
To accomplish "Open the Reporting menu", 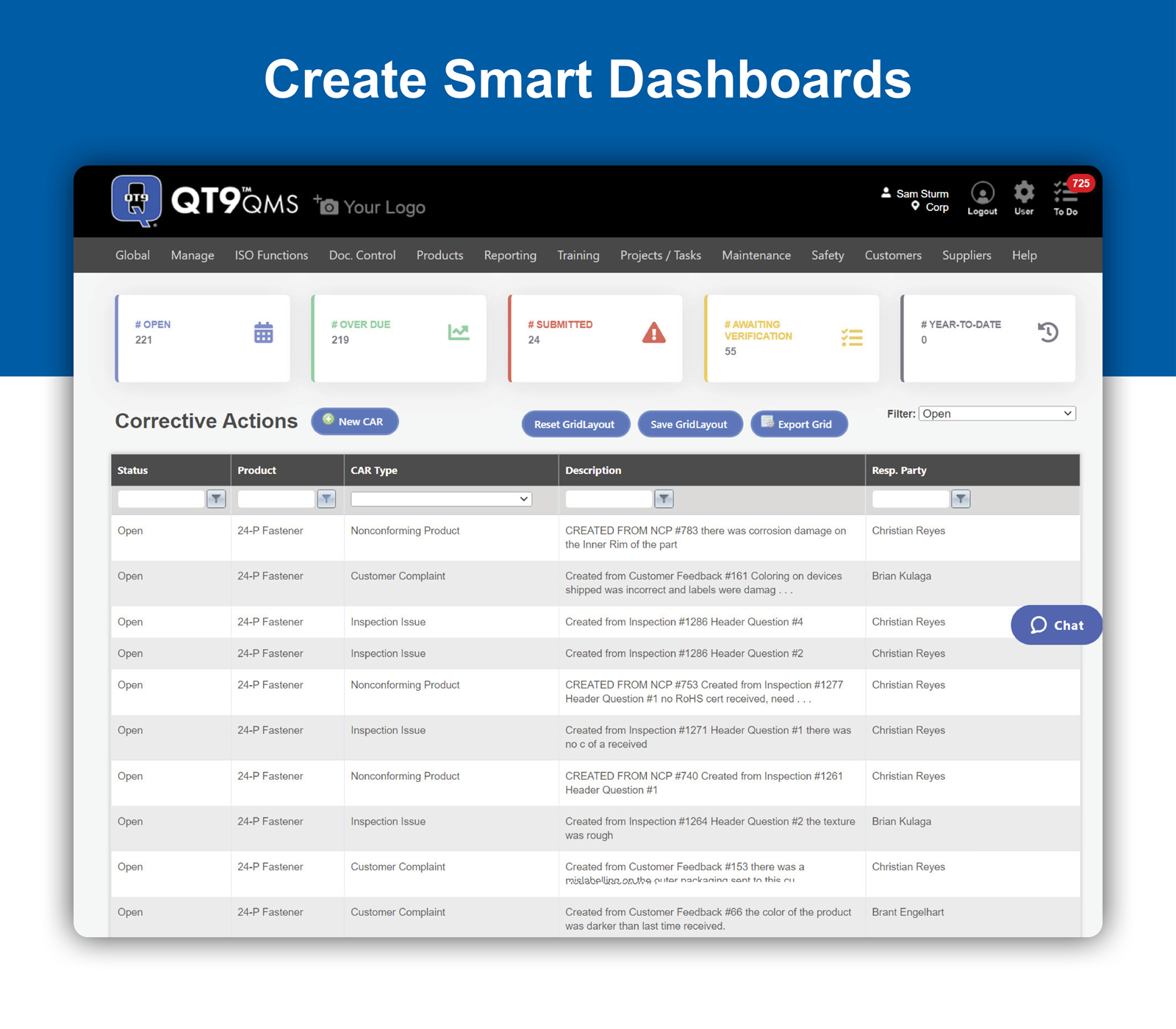I will [510, 255].
